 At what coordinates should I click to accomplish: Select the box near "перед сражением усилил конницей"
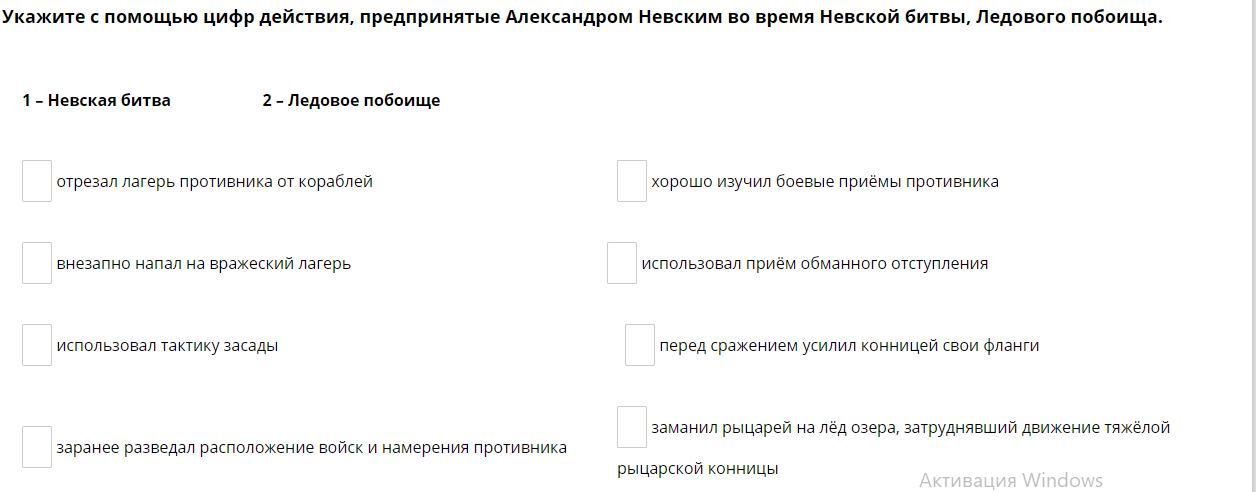[640, 345]
